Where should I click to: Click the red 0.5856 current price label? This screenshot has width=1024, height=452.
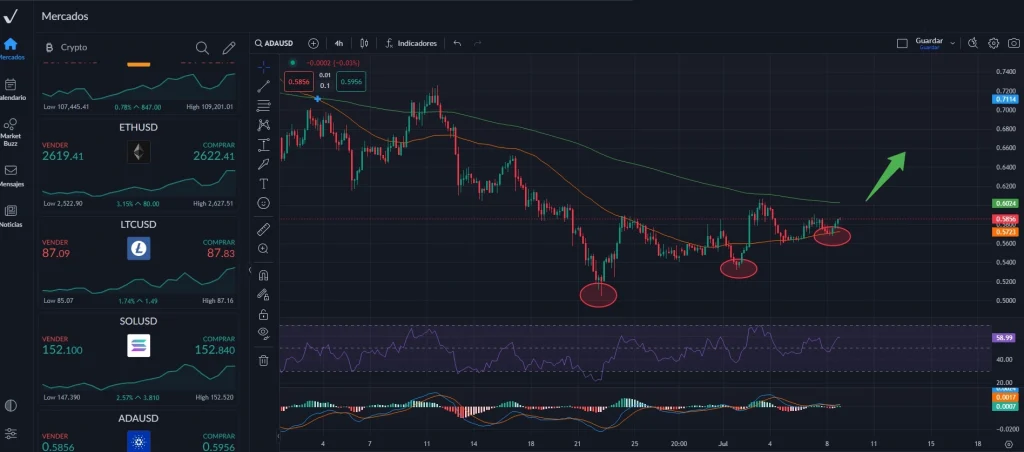(x=1004, y=219)
